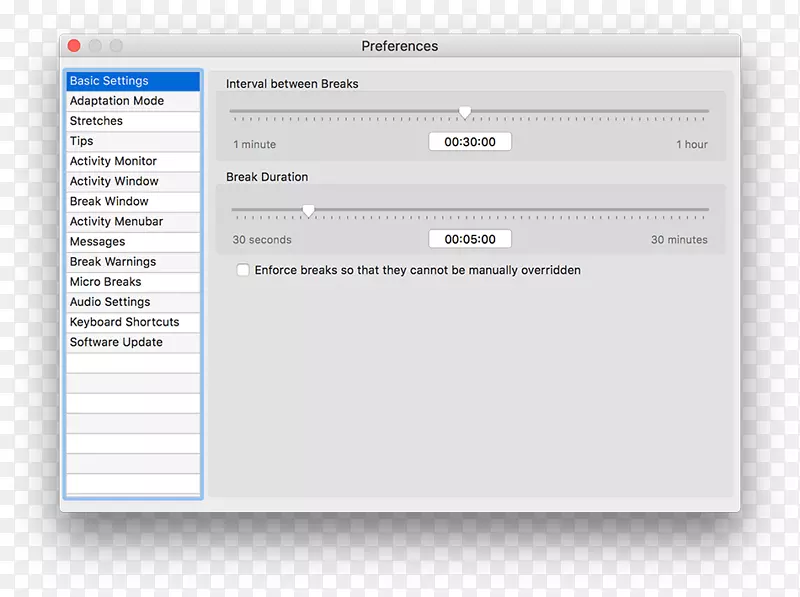Image resolution: width=800 pixels, height=597 pixels.
Task: Select the Audio Settings section
Action: pyautogui.click(x=110, y=302)
